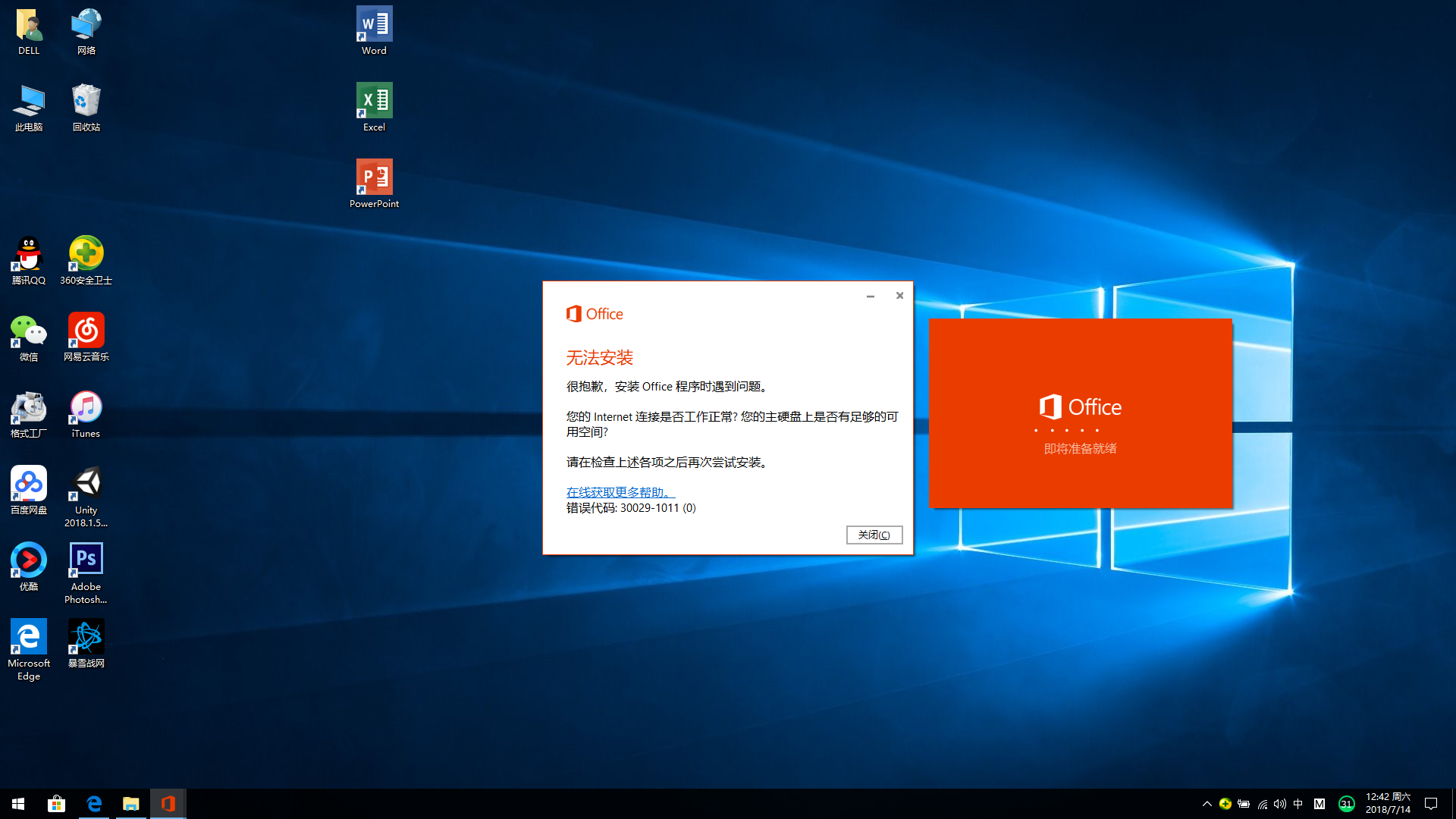Launch the Word desktop shortcut
The image size is (1456, 819).
coord(374,32)
